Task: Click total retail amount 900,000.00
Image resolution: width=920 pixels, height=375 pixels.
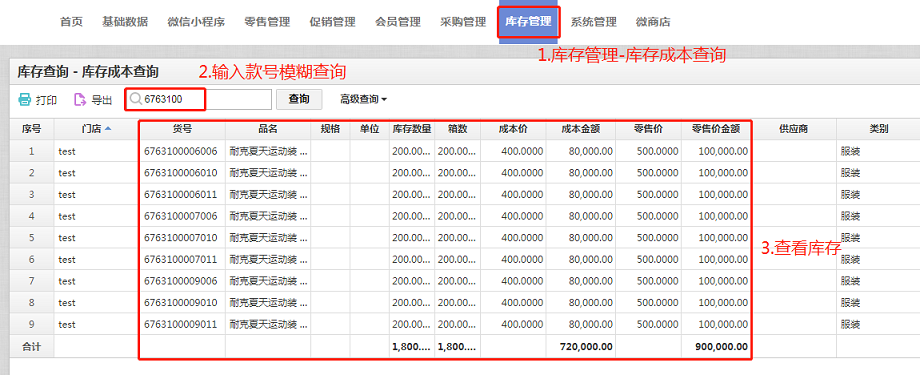Action: [x=722, y=347]
